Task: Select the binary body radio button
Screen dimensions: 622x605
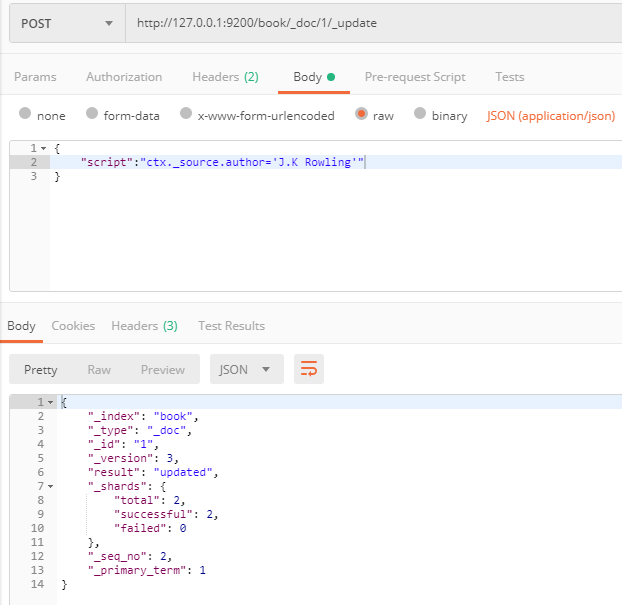Action: (420, 113)
